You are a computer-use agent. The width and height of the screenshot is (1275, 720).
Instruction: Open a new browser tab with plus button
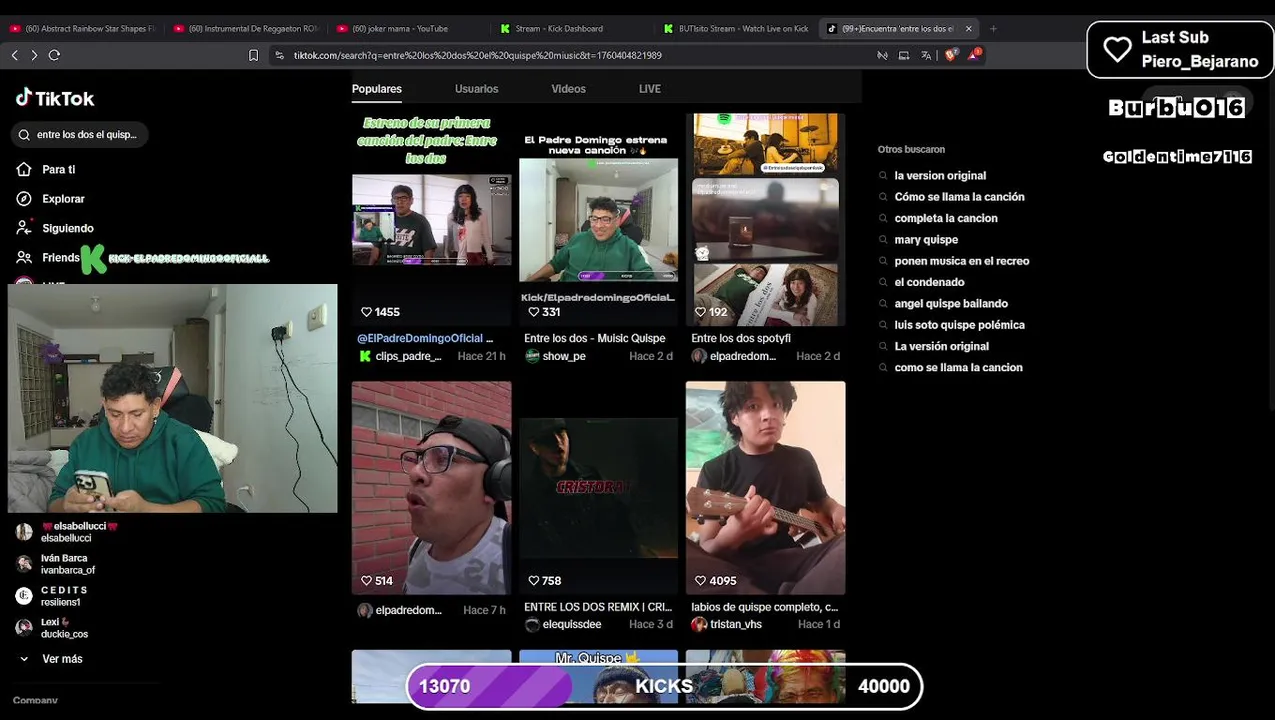click(x=993, y=29)
